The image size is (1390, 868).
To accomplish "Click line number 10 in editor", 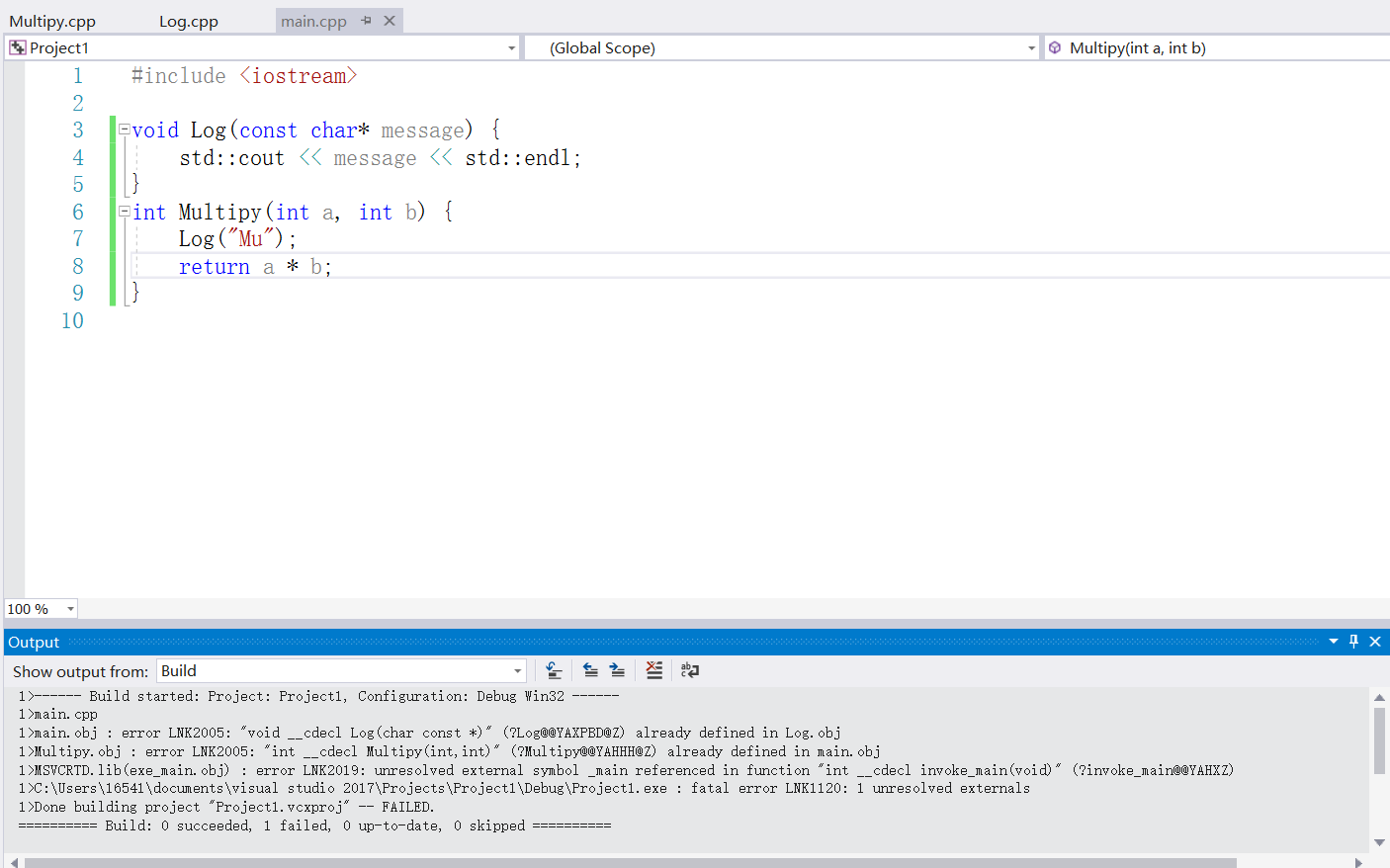I will pyautogui.click(x=72, y=321).
